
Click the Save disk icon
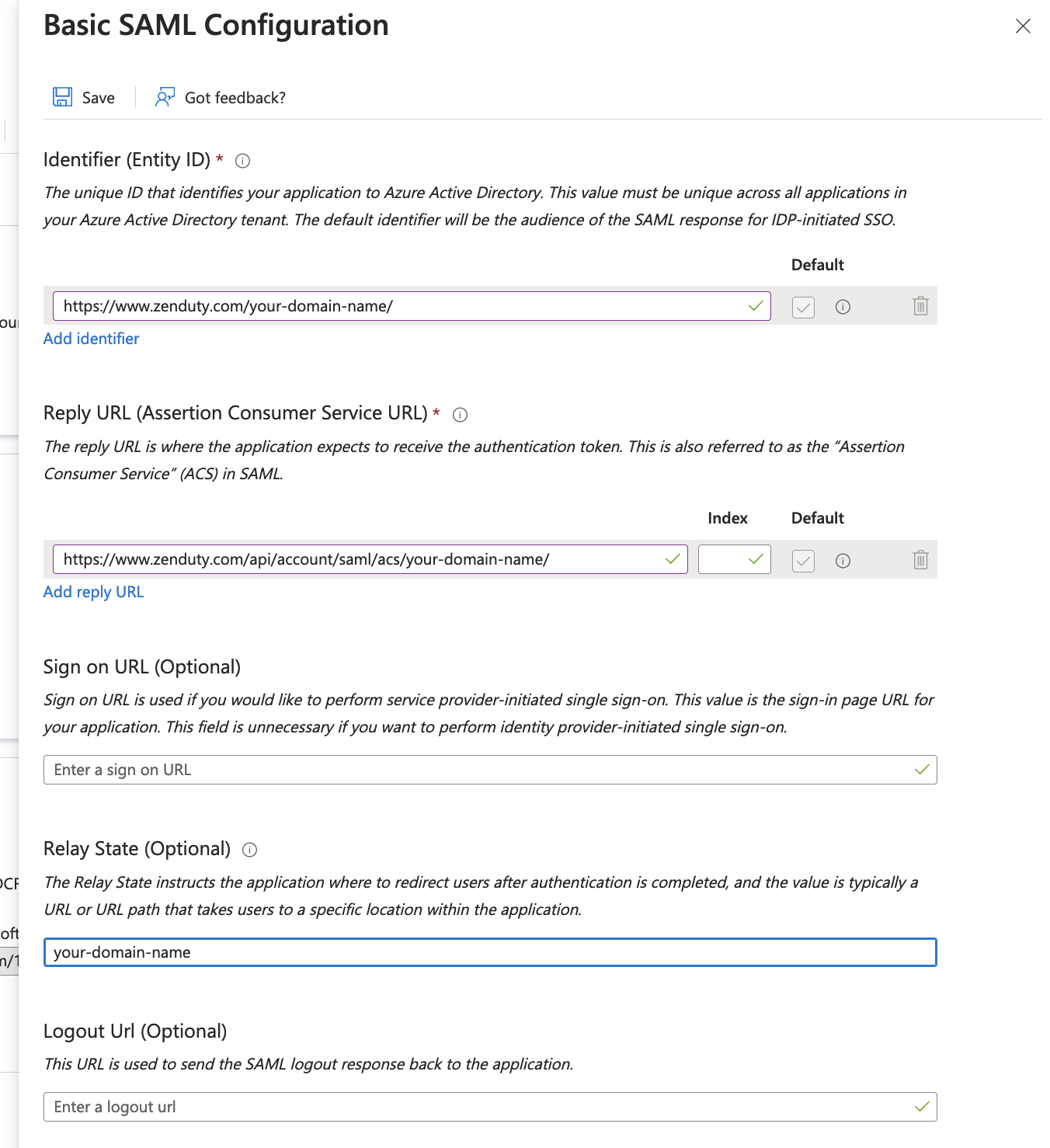pyautogui.click(x=62, y=97)
